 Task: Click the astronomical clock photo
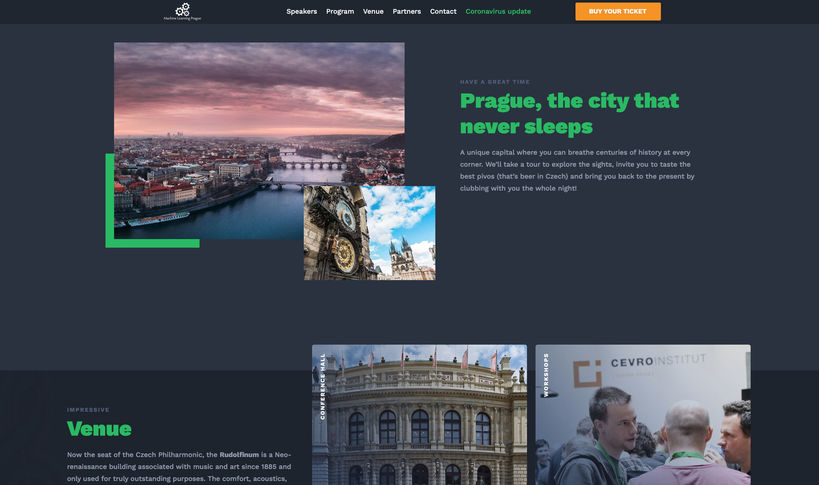(369, 233)
